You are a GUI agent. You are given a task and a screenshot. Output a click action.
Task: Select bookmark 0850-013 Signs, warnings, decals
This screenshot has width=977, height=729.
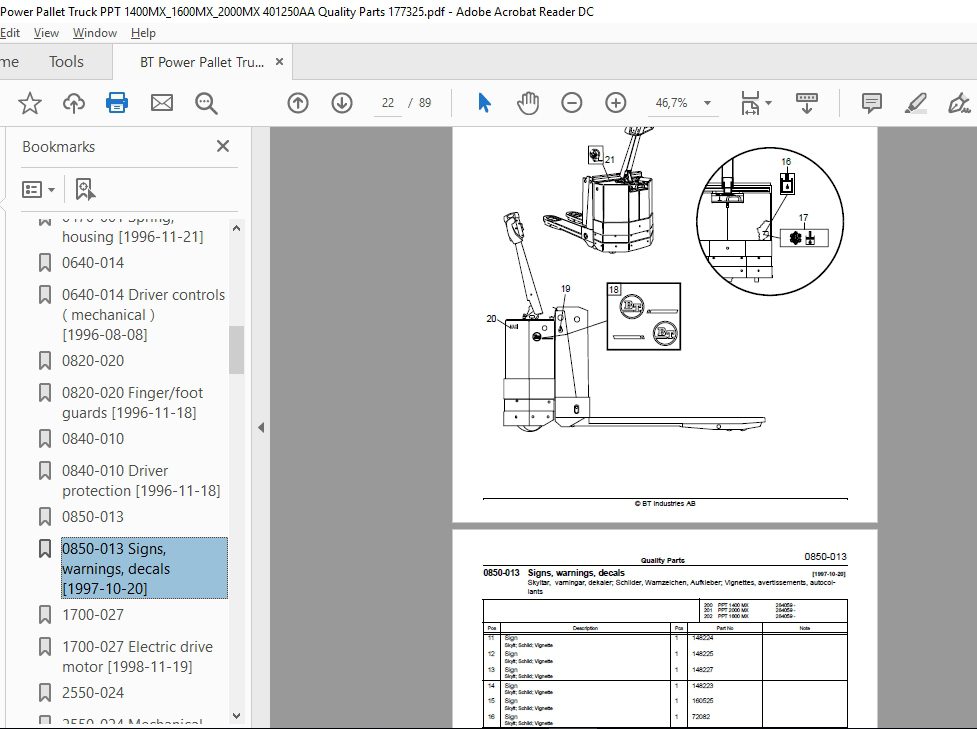click(144, 568)
